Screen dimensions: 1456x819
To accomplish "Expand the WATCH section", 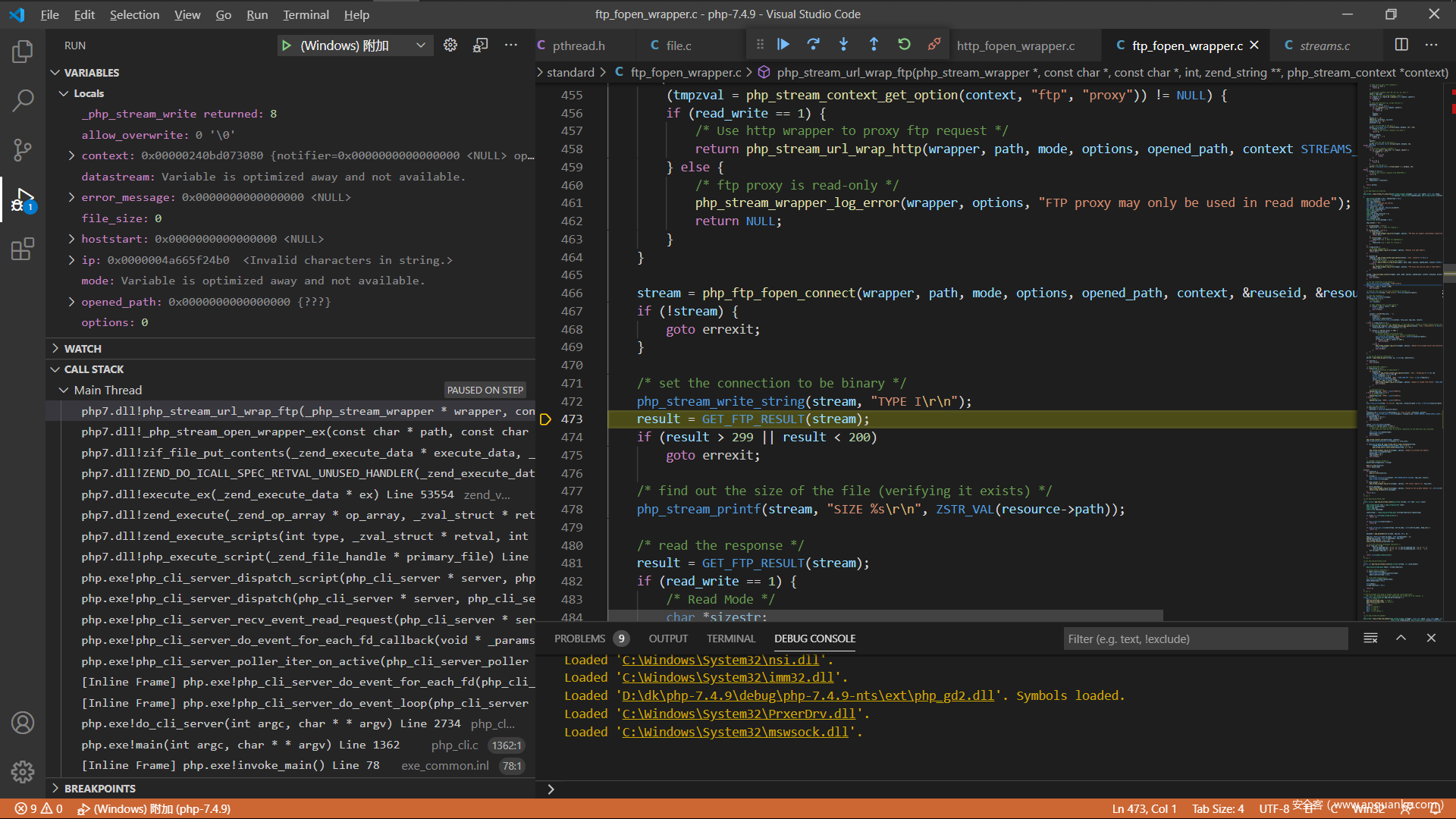I will coord(82,349).
